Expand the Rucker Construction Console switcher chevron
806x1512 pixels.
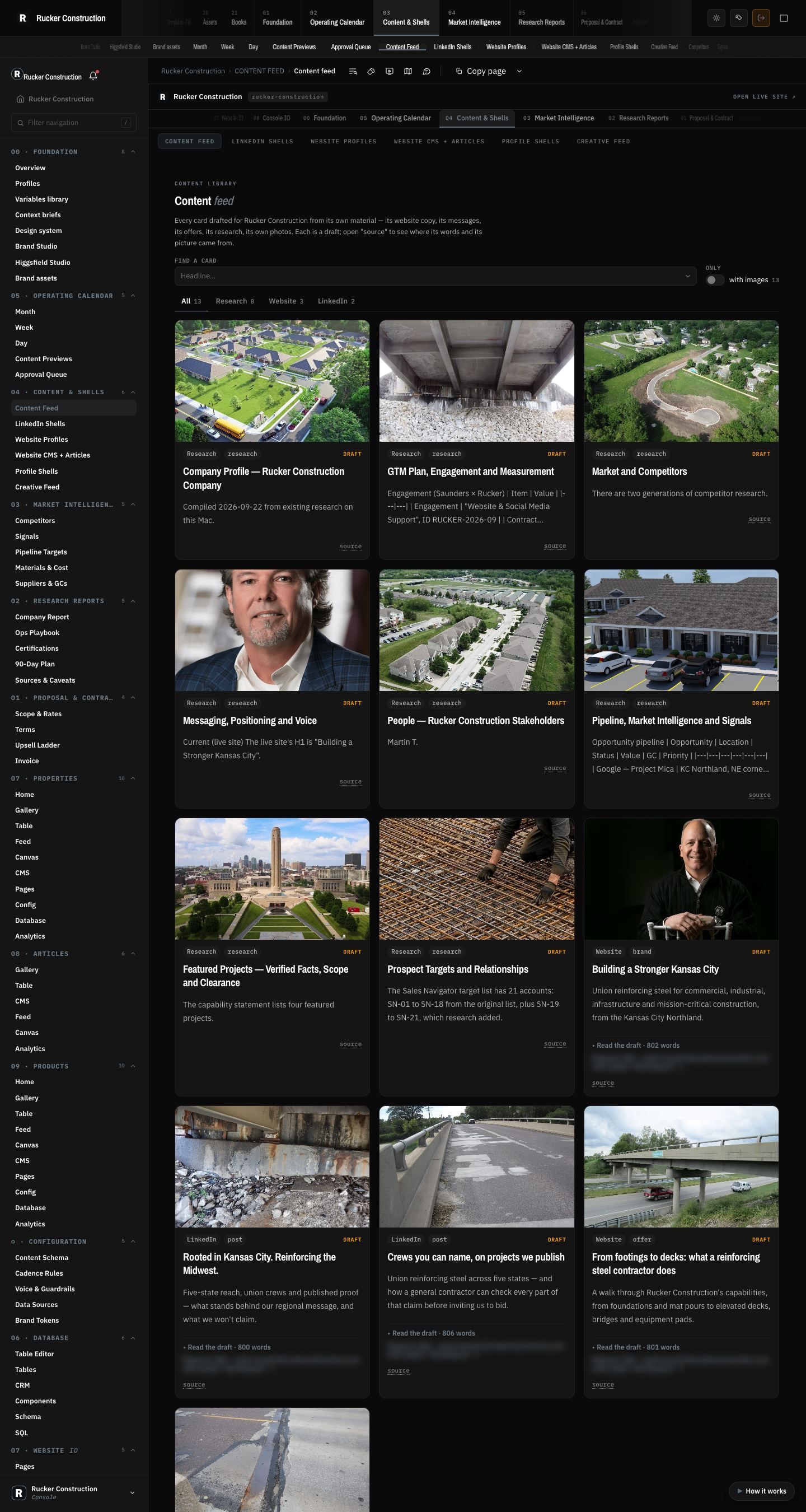(132, 1492)
